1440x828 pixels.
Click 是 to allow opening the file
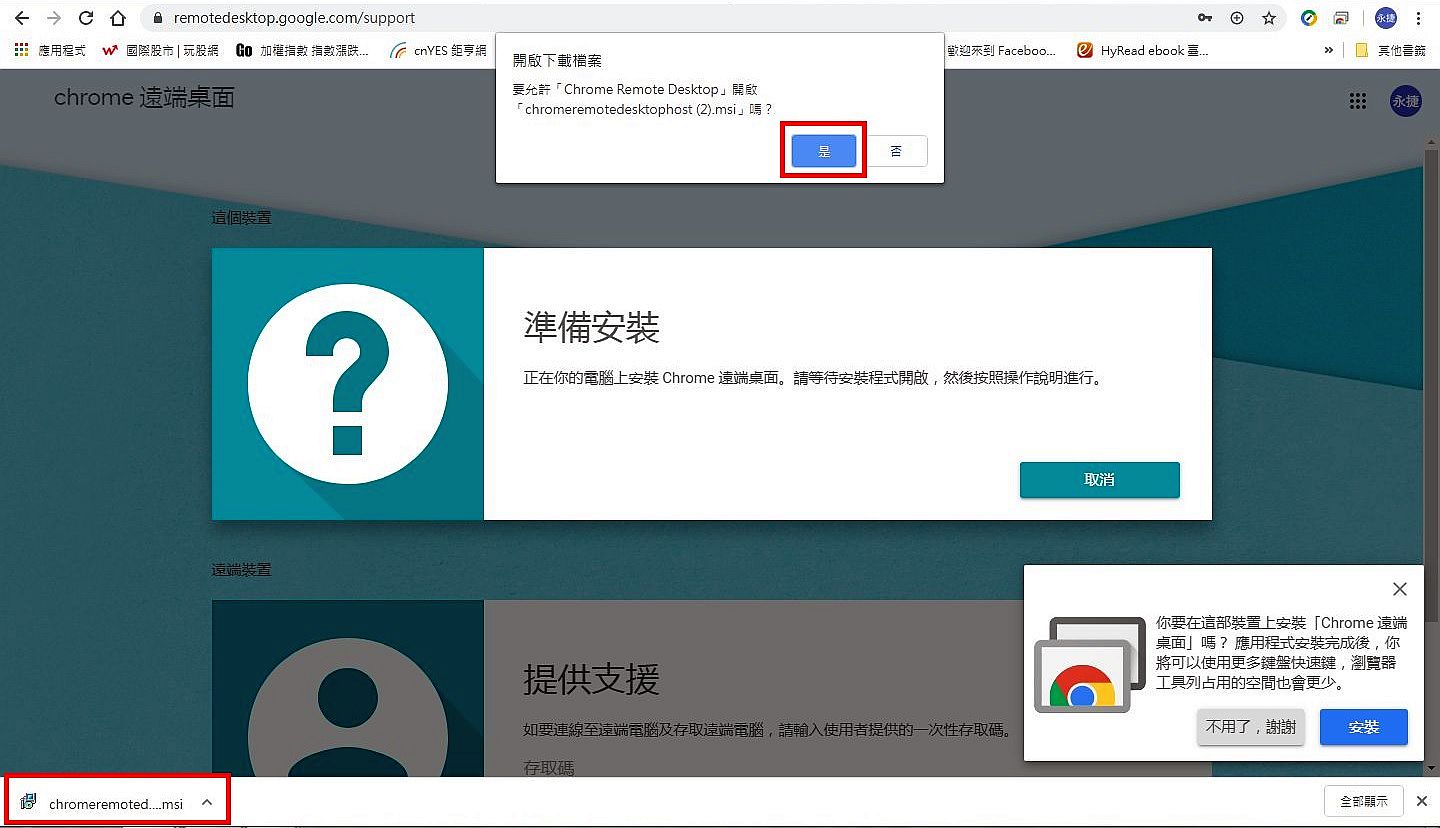(x=824, y=151)
